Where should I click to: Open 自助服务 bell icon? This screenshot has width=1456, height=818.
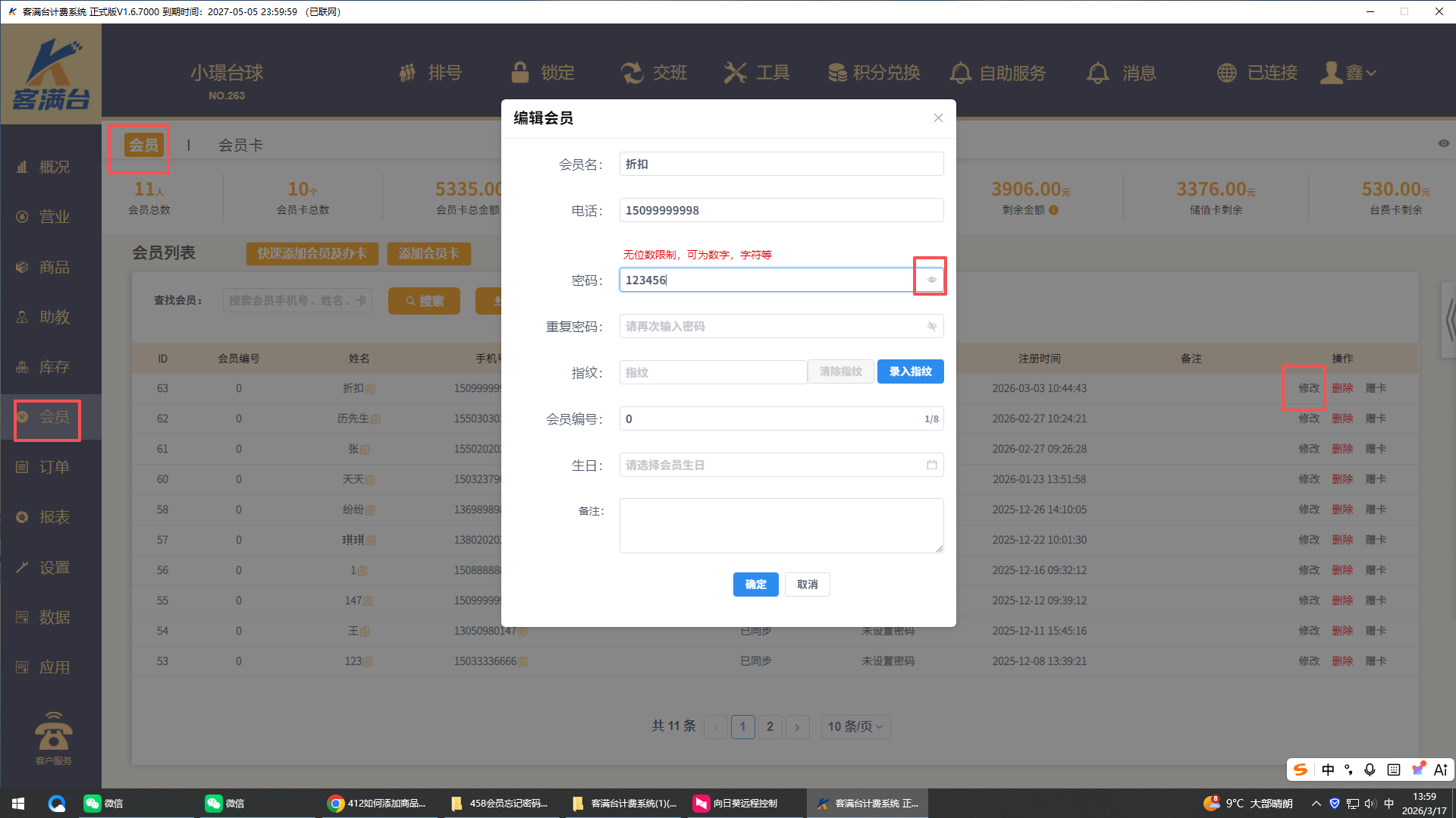961,73
